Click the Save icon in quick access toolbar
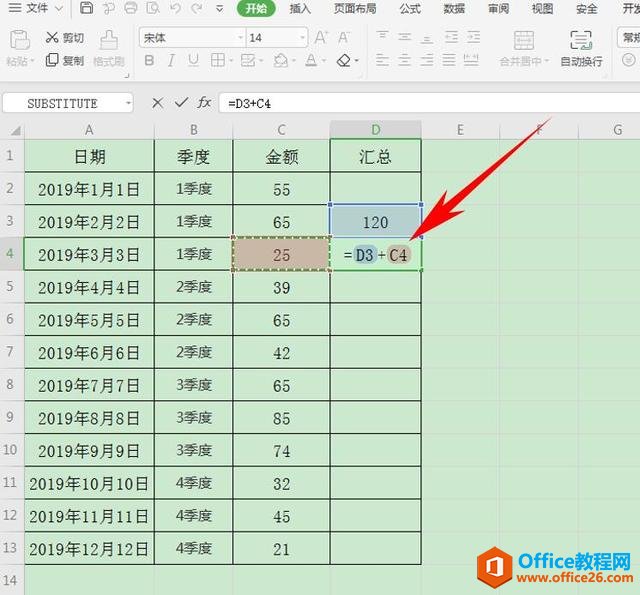 [86, 8]
